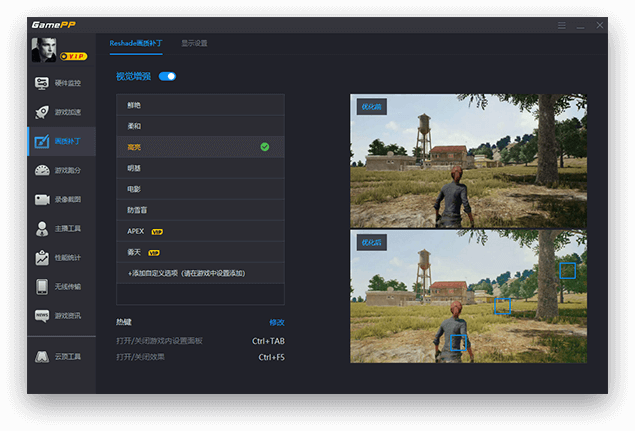The height and width of the screenshot is (431, 635).
Task: Click the 热键 section heading
Action: coord(124,322)
